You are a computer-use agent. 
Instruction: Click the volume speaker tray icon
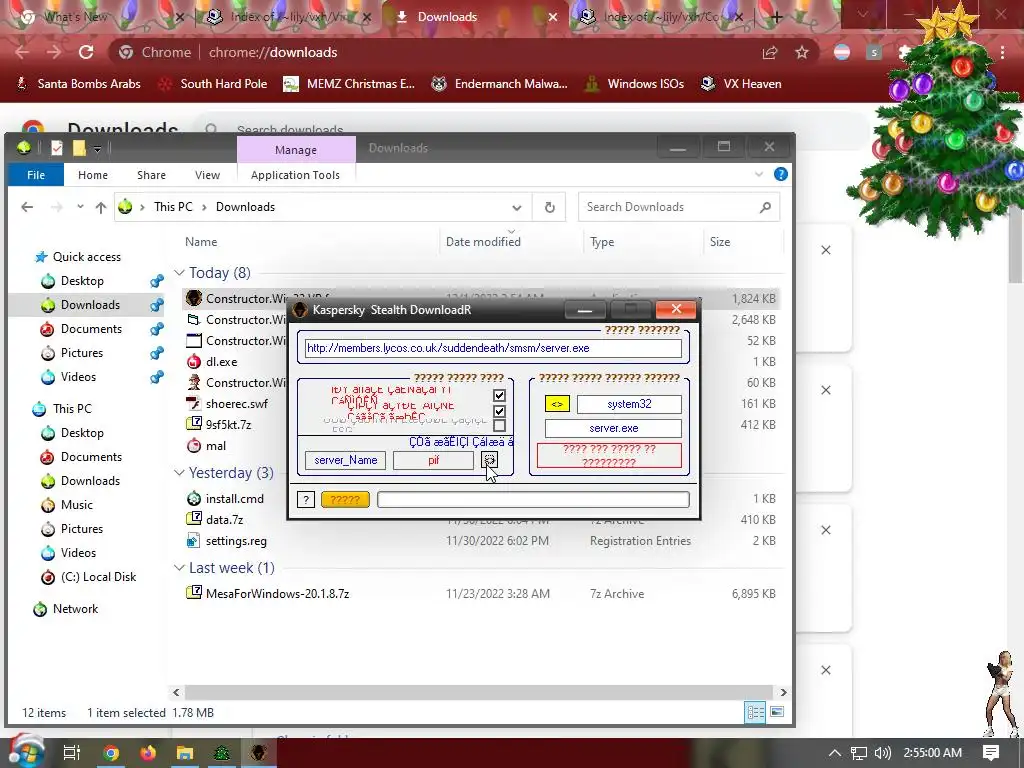(882, 753)
